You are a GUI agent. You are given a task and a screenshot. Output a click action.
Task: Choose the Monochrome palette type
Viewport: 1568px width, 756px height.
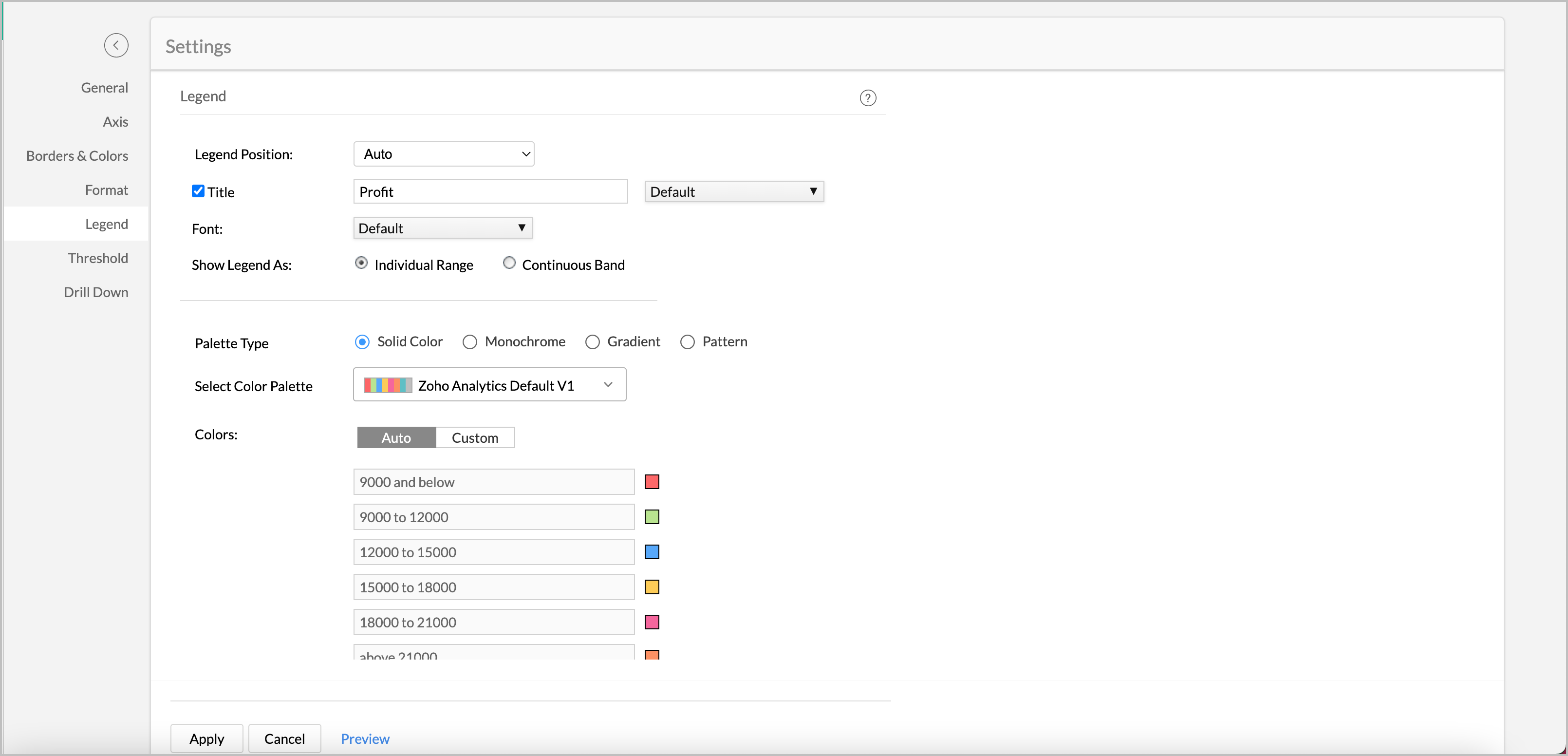click(x=469, y=342)
